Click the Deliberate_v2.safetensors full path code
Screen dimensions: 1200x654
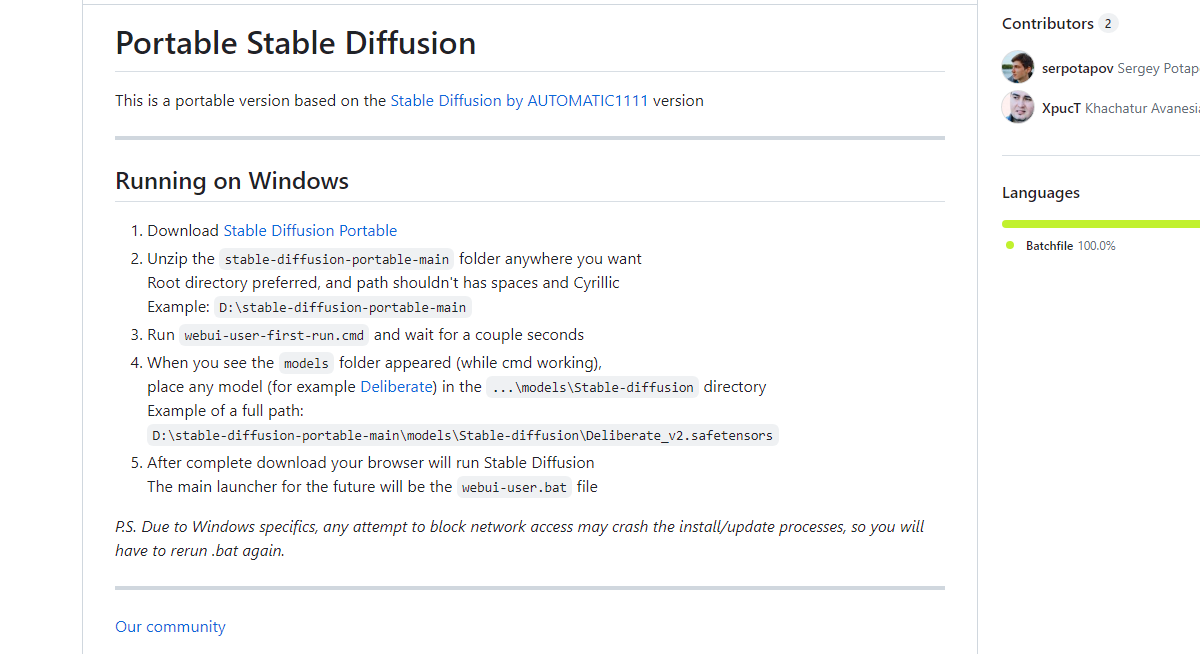coord(462,435)
